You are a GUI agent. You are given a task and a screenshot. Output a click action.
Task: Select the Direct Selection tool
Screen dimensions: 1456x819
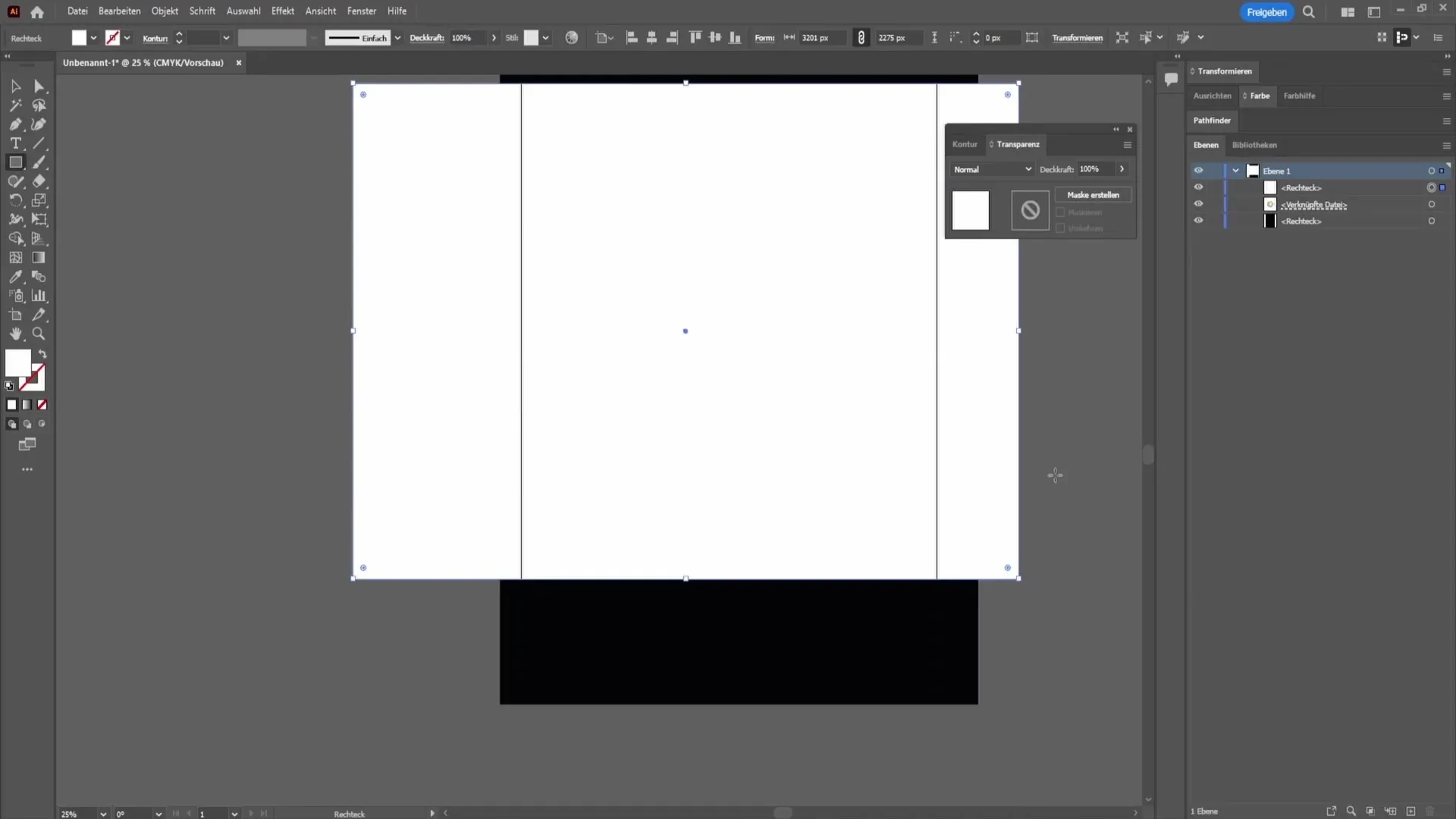(39, 86)
